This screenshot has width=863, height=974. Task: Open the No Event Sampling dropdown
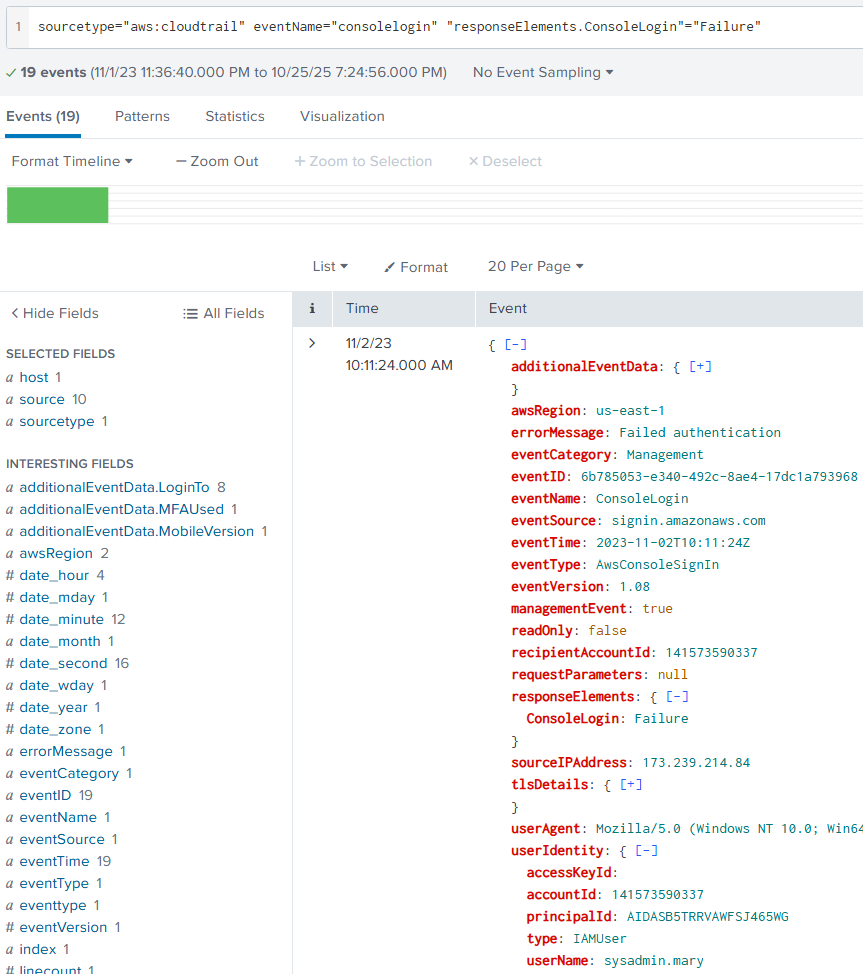(543, 72)
